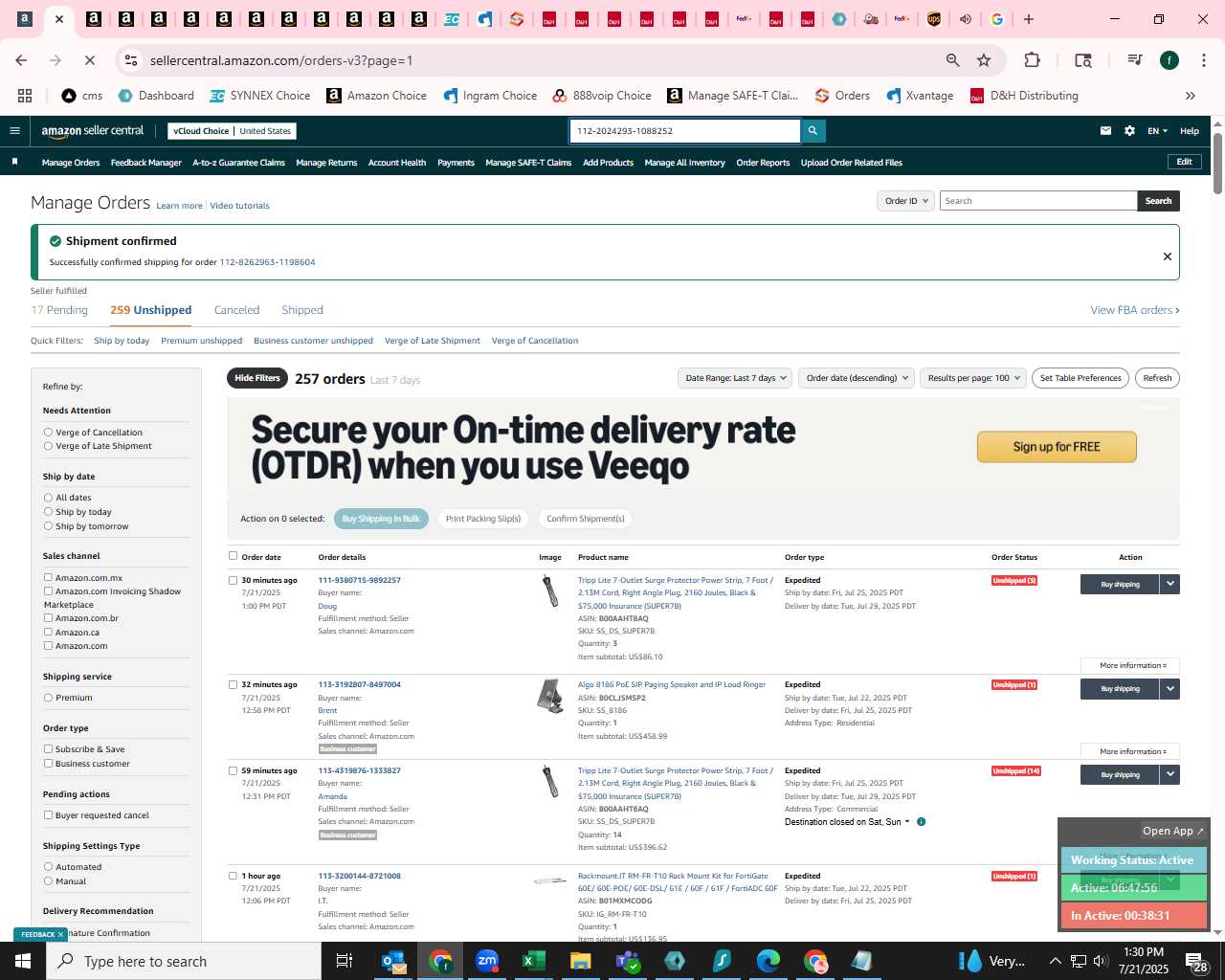The height and width of the screenshot is (980, 1225).
Task: Open Excel from the taskbar
Action: click(533, 961)
